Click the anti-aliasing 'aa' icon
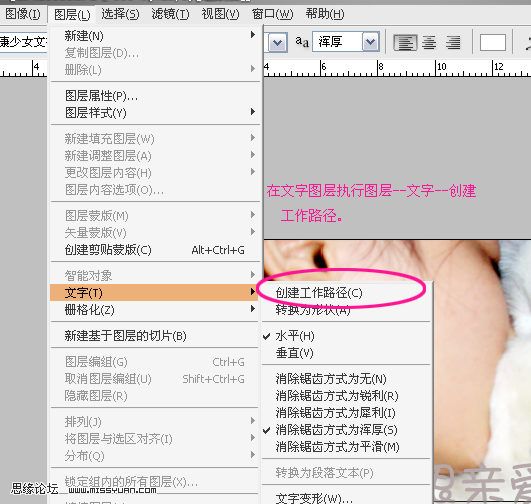The width and height of the screenshot is (531, 504). pos(302,42)
